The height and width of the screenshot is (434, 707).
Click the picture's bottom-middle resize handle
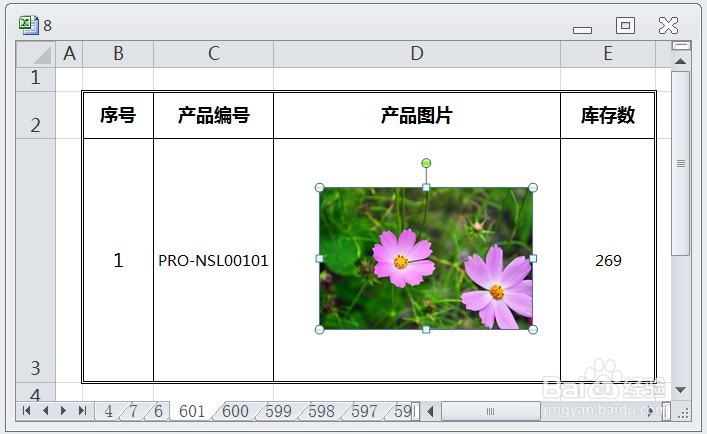click(x=426, y=329)
